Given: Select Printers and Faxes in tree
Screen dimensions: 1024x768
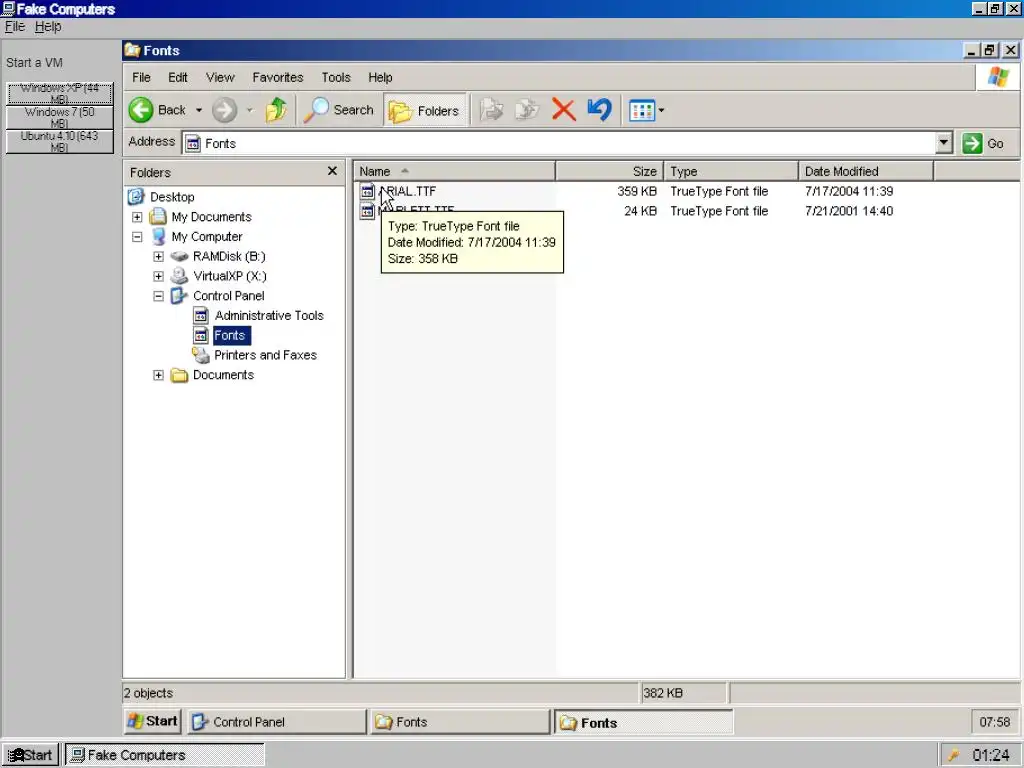Looking at the screenshot, I should coord(265,355).
